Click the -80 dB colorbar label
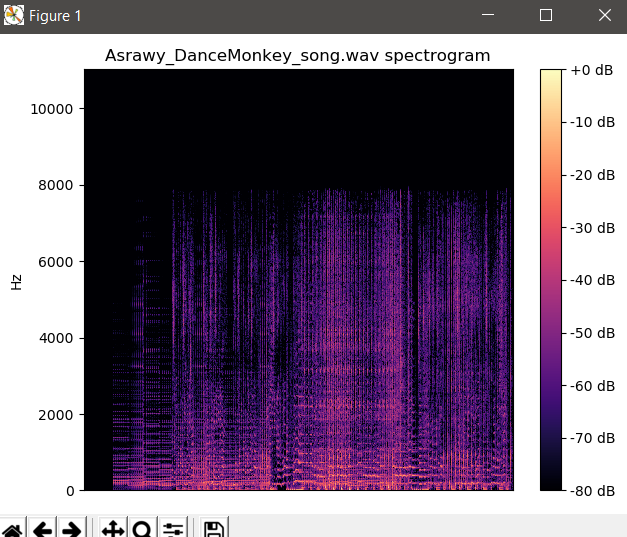Viewport: 627px width, 537px height. 592,491
